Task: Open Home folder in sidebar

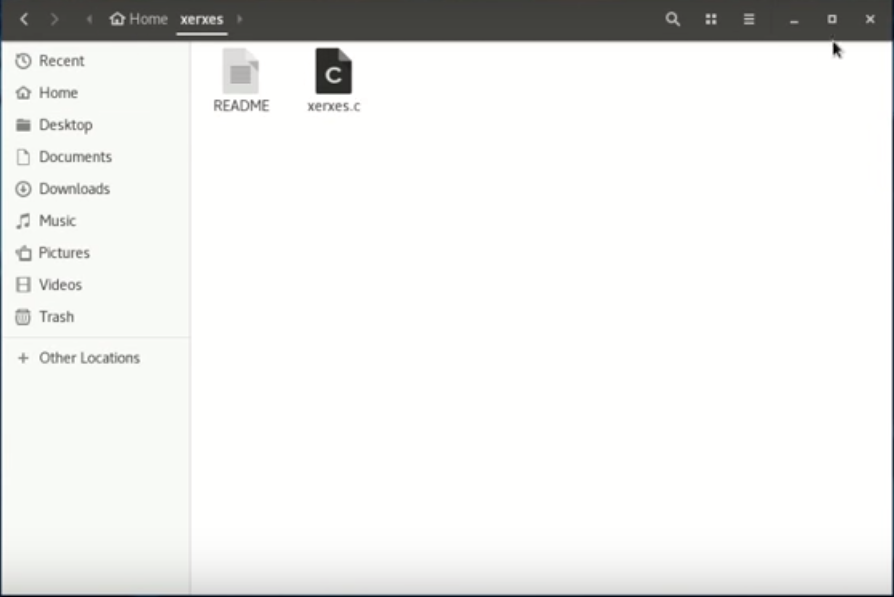Action: click(58, 93)
